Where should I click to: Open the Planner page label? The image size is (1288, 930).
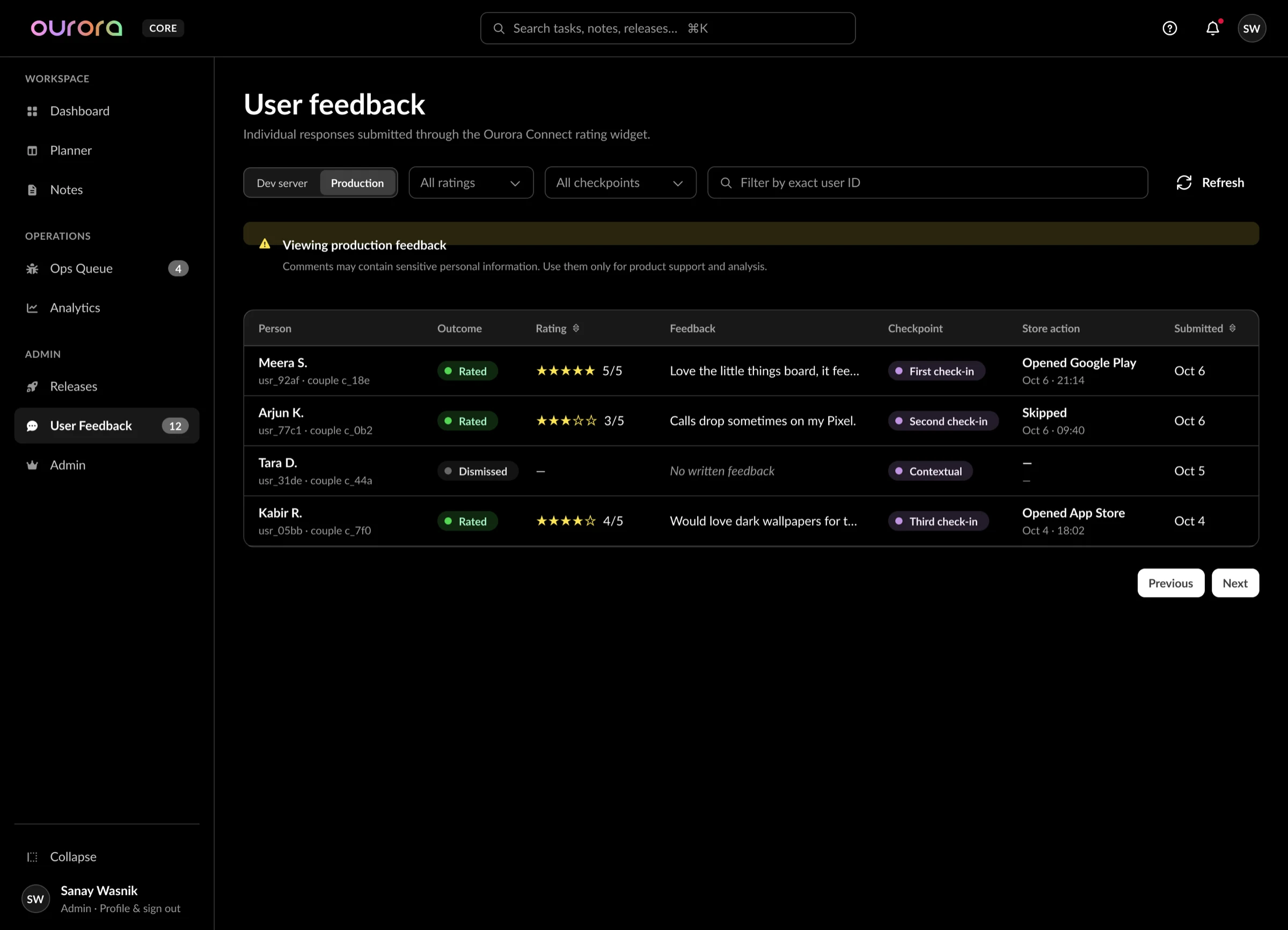click(71, 150)
